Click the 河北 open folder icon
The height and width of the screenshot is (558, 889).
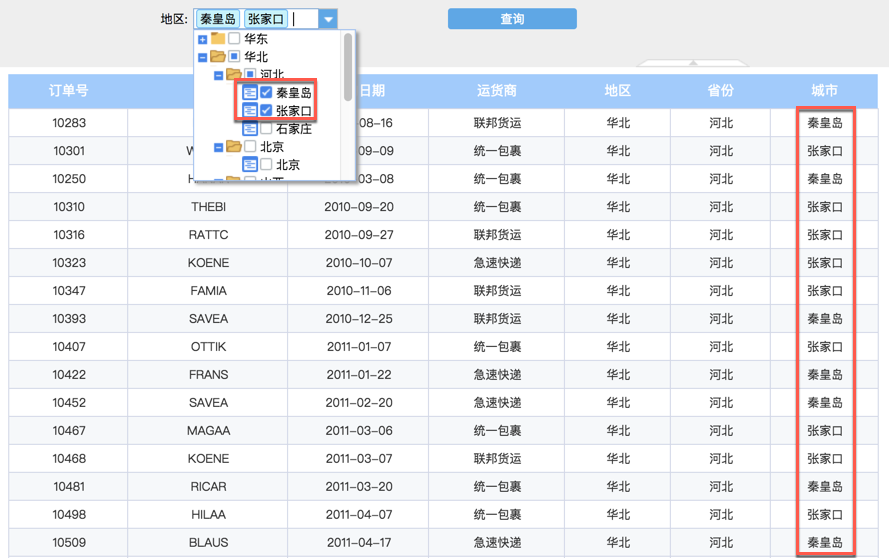234,74
